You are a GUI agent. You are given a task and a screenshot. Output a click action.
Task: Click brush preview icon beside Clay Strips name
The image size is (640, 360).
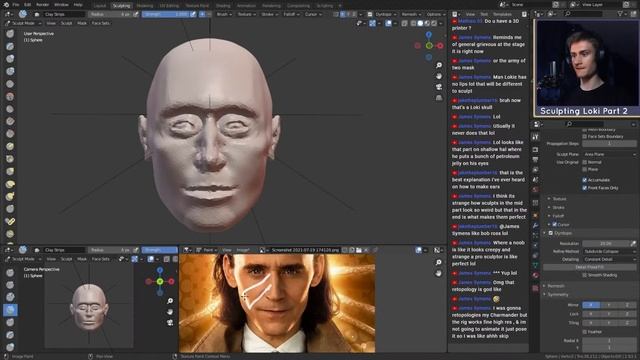tap(22, 14)
